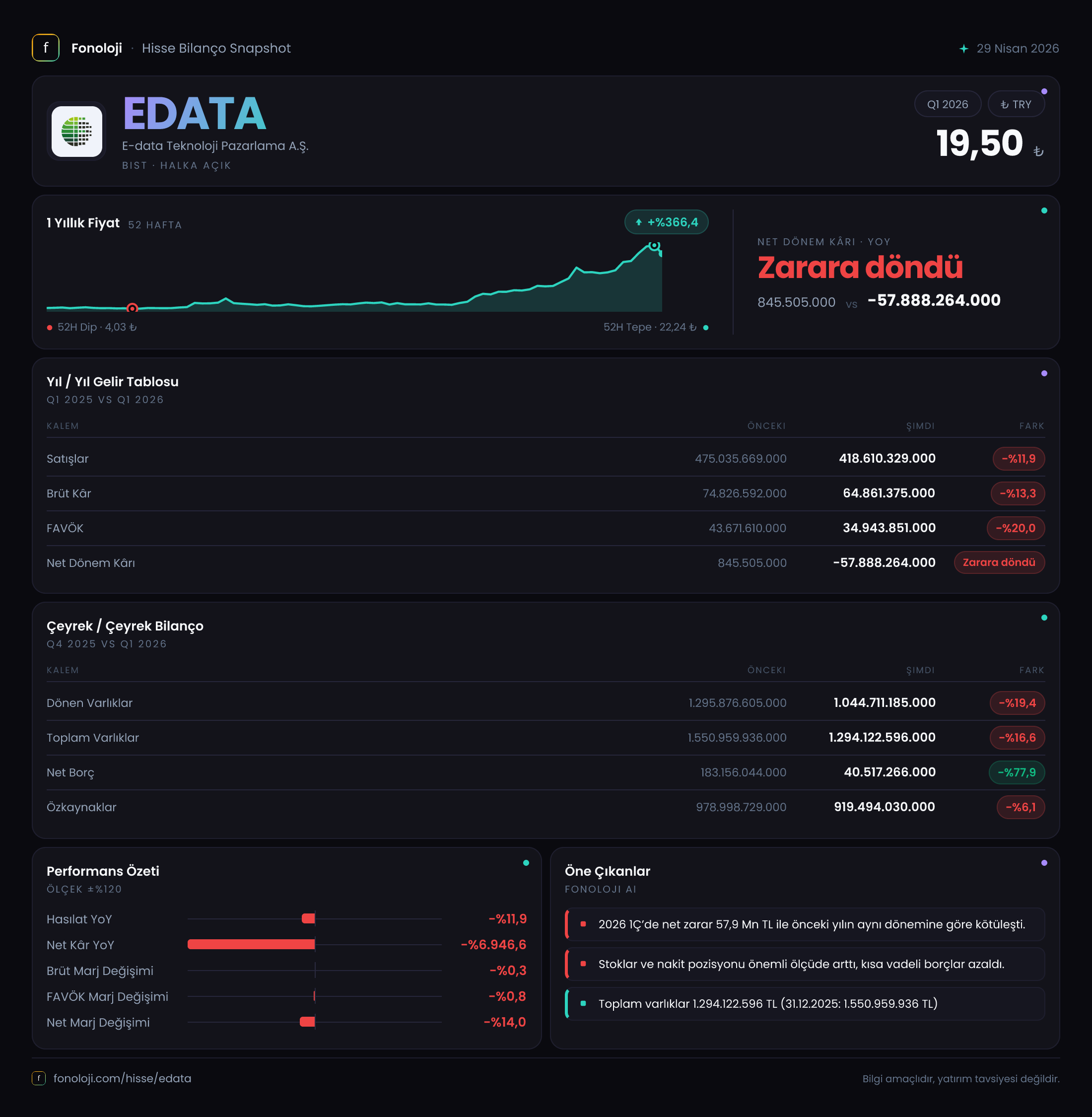Open the fonoloji.com/hisse/edata link
Image resolution: width=1092 pixels, height=1117 pixels.
[122, 1078]
